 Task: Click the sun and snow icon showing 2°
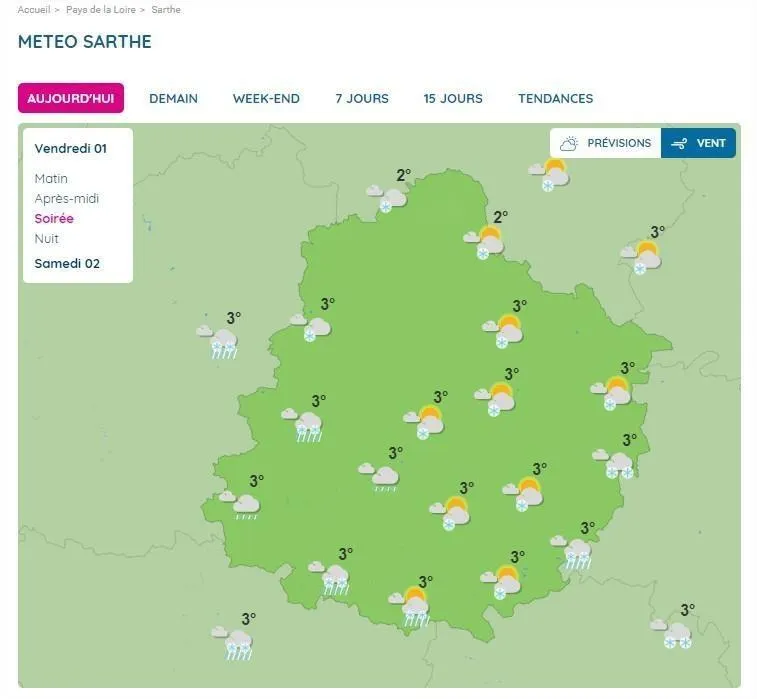point(486,240)
